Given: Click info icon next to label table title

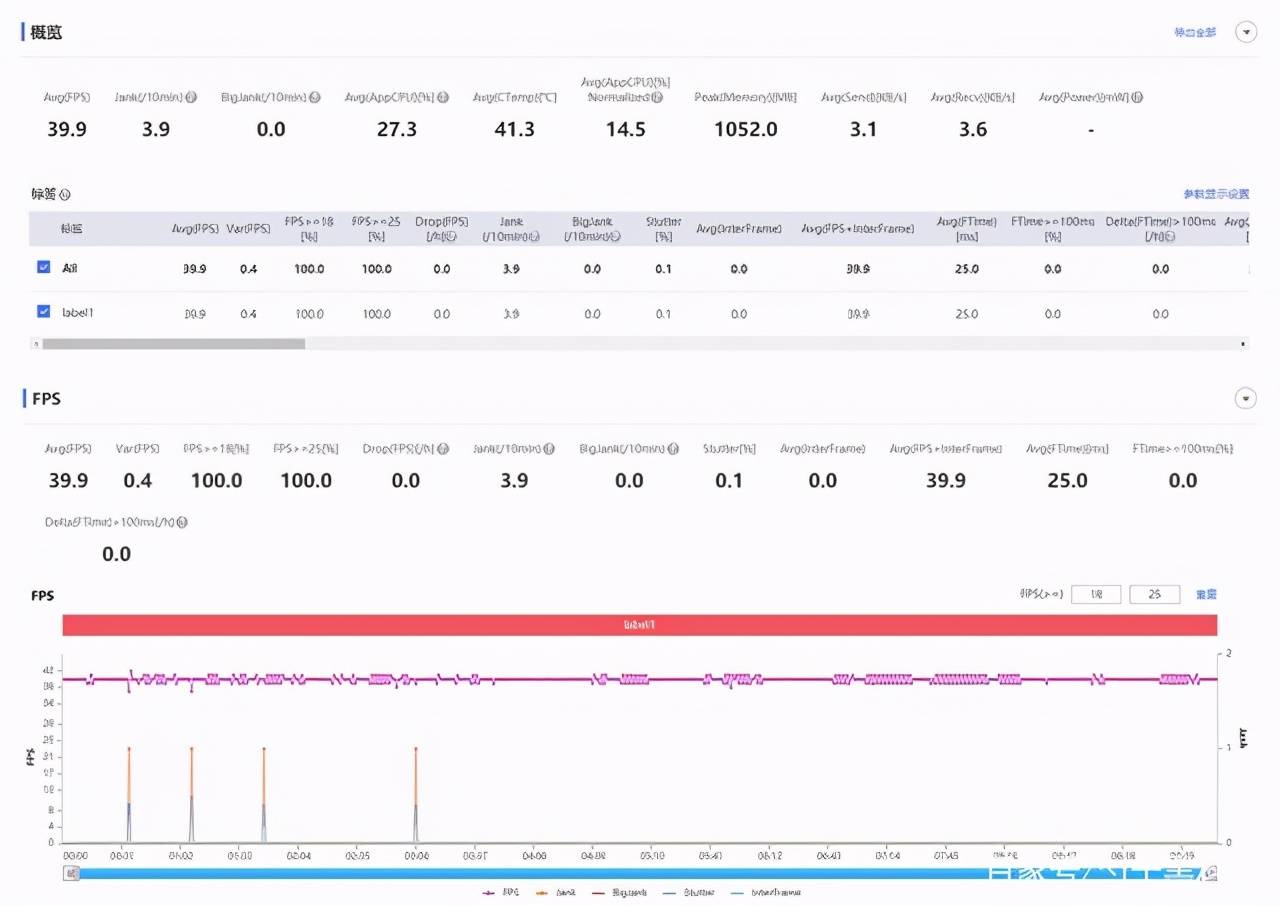Looking at the screenshot, I should pyautogui.click(x=66, y=195).
